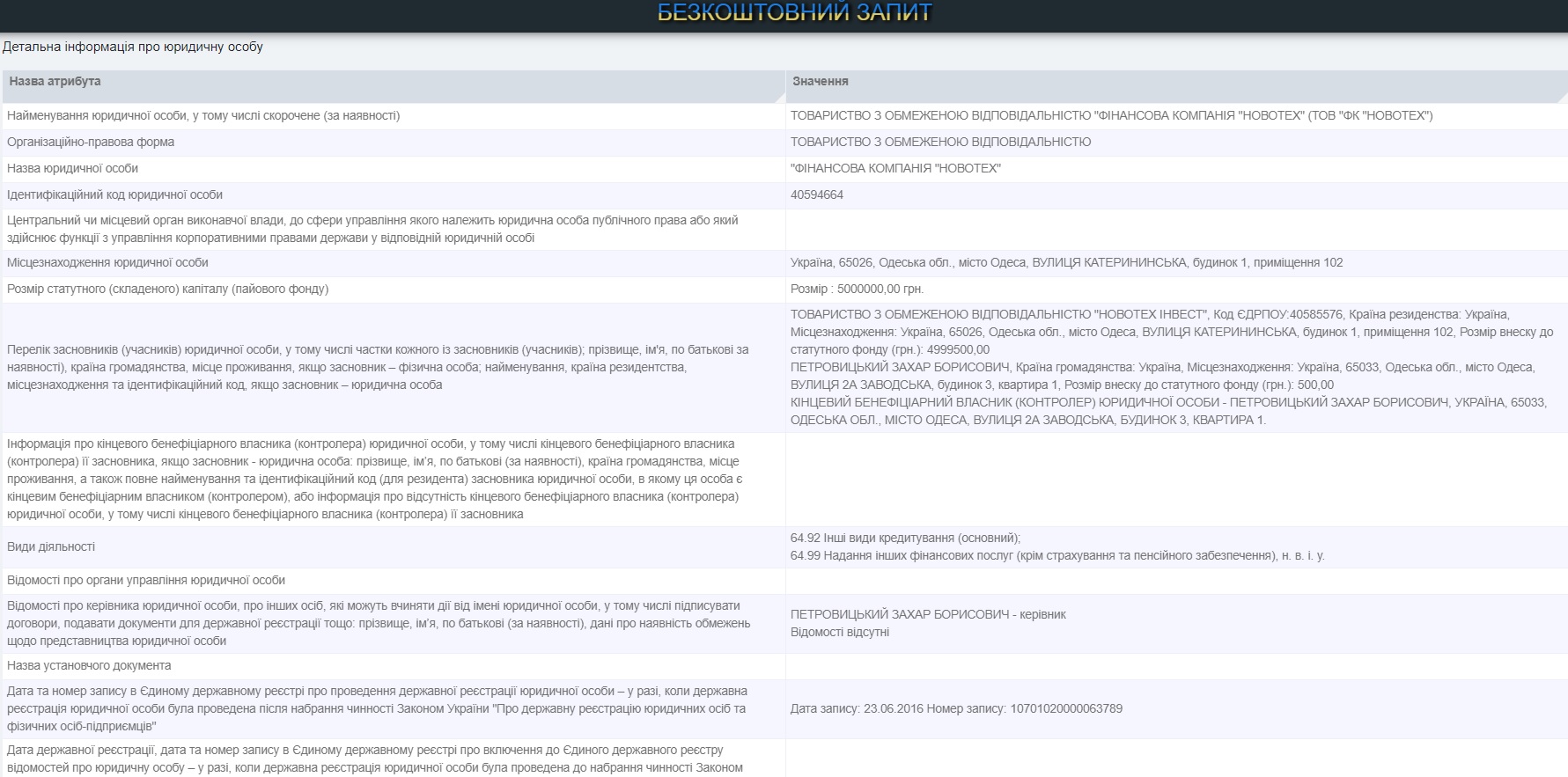
Task: Click the registration record dated 23.06.2016
Action: pyautogui.click(x=956, y=708)
